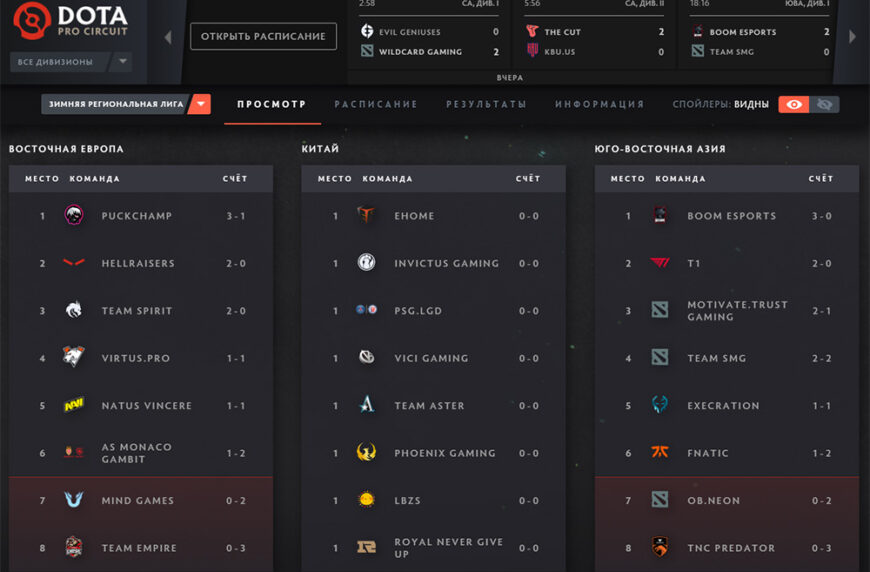This screenshot has height=572, width=870.
Task: Go to previous matches with left arrow
Action: [168, 37]
